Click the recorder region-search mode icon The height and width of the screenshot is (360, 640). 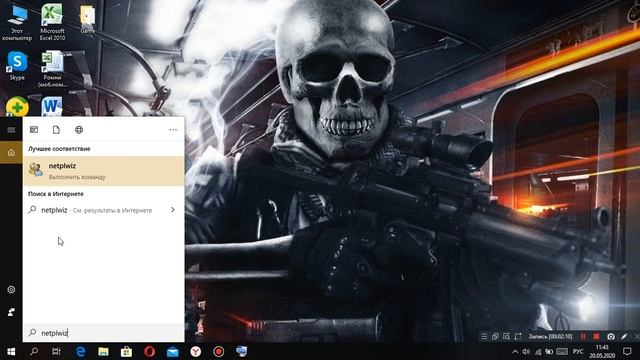507,337
